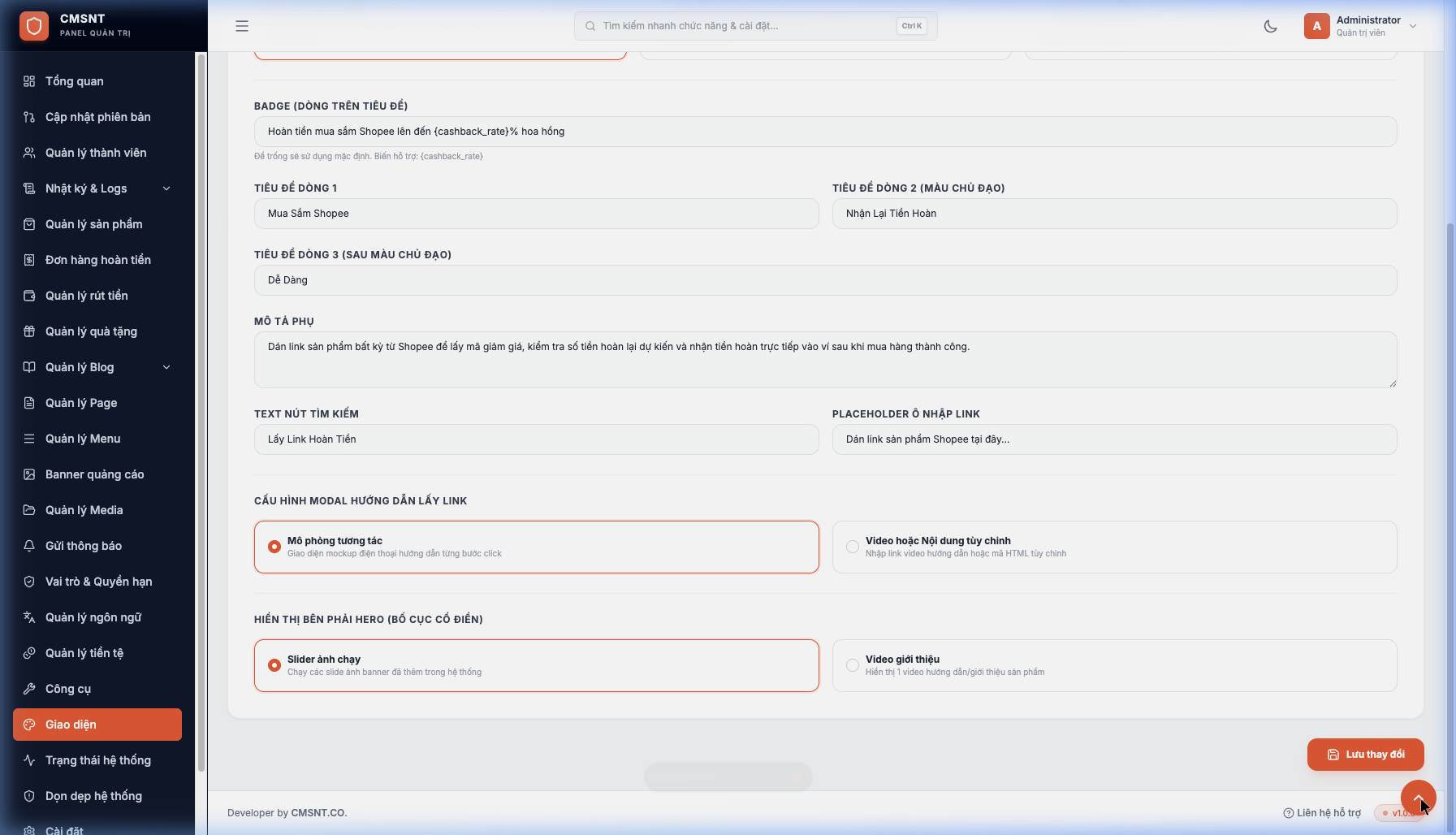
Task: Click the Trạng thái hệ thống pulse icon
Action: click(29, 760)
